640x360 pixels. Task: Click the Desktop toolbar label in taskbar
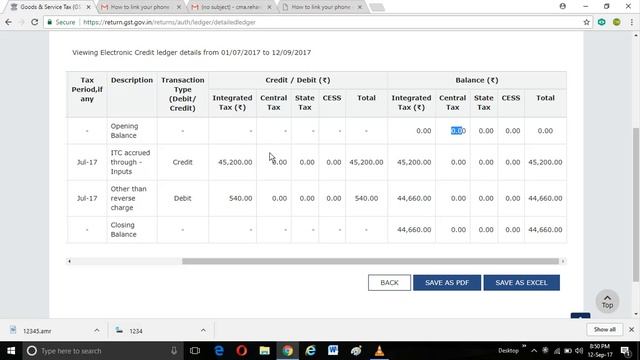click(508, 351)
